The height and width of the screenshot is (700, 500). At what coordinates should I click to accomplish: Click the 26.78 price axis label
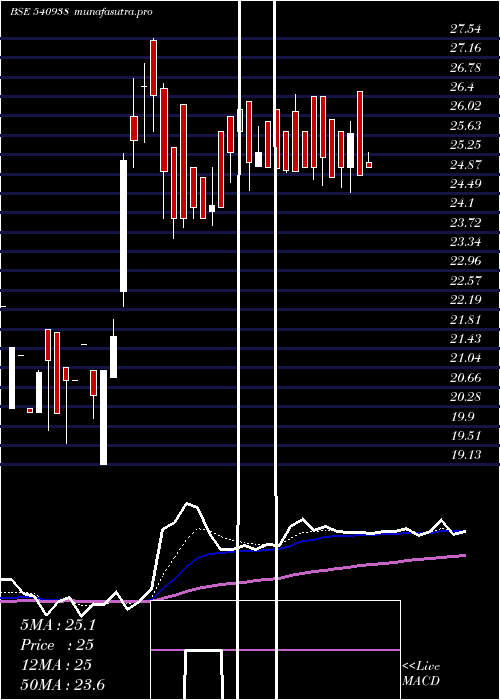tap(466, 67)
